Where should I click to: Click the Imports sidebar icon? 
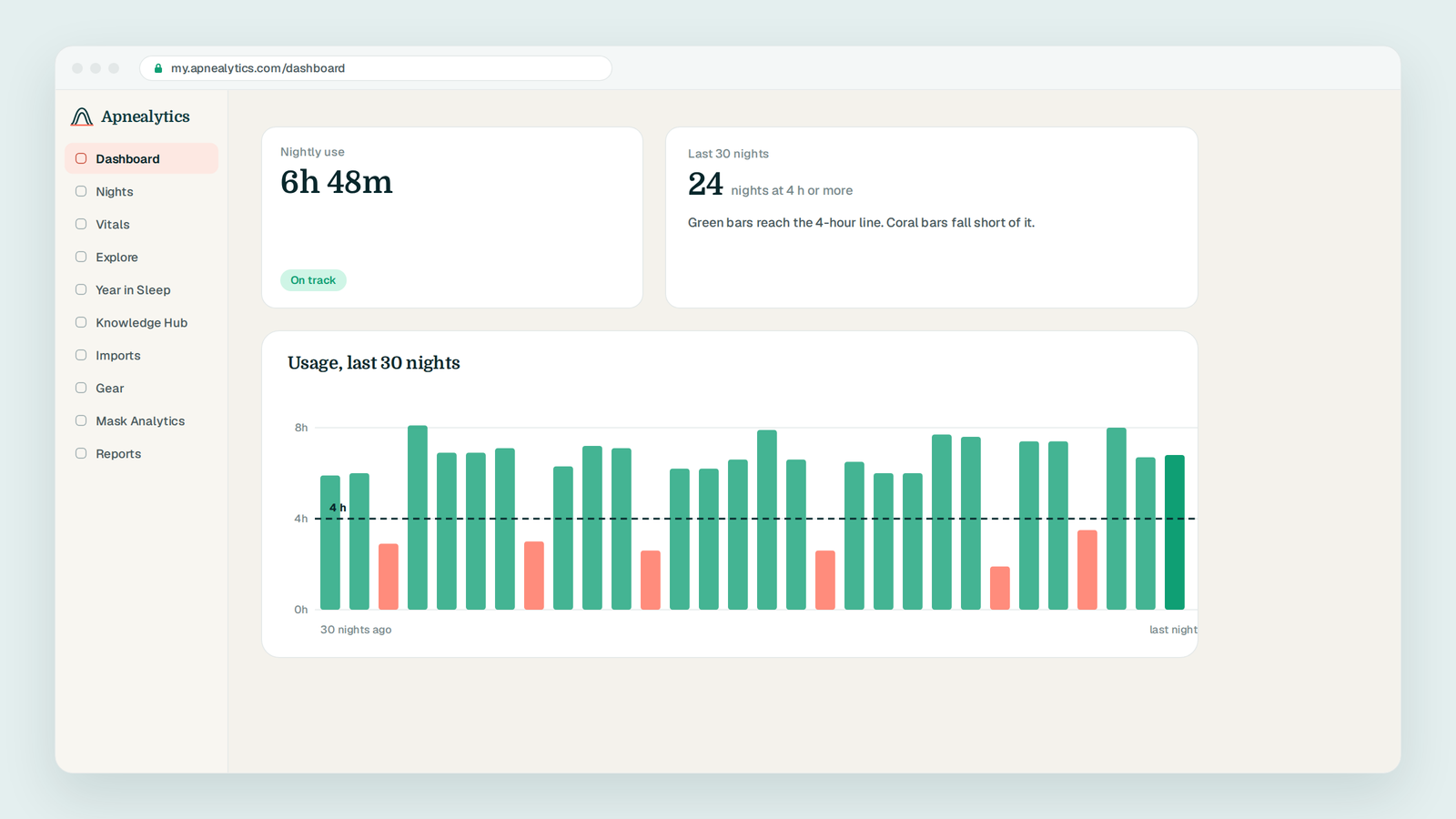tap(81, 355)
